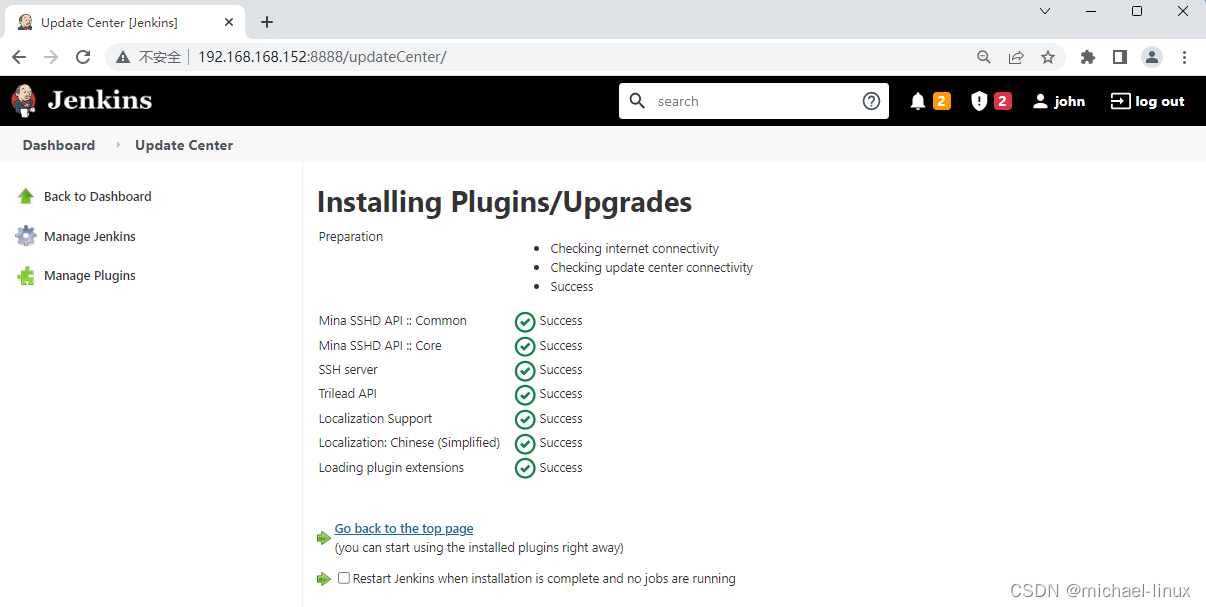Click the Preparation label
1206x607 pixels.
click(x=351, y=237)
